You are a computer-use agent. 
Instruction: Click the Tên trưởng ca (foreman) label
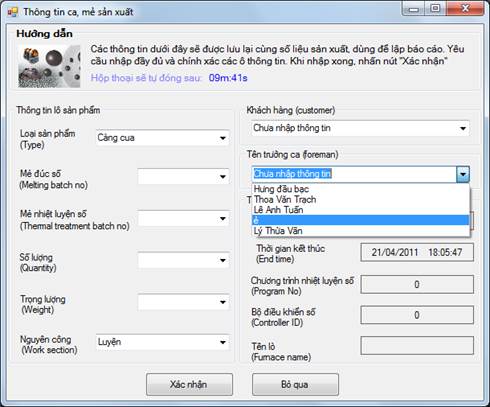tap(292, 154)
